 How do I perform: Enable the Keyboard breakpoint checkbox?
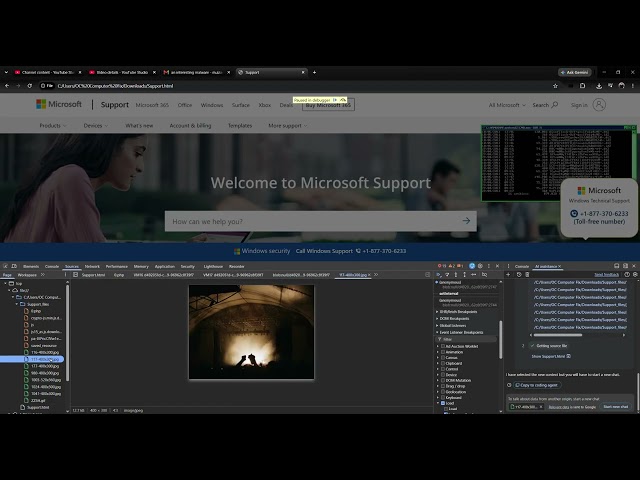click(443, 398)
